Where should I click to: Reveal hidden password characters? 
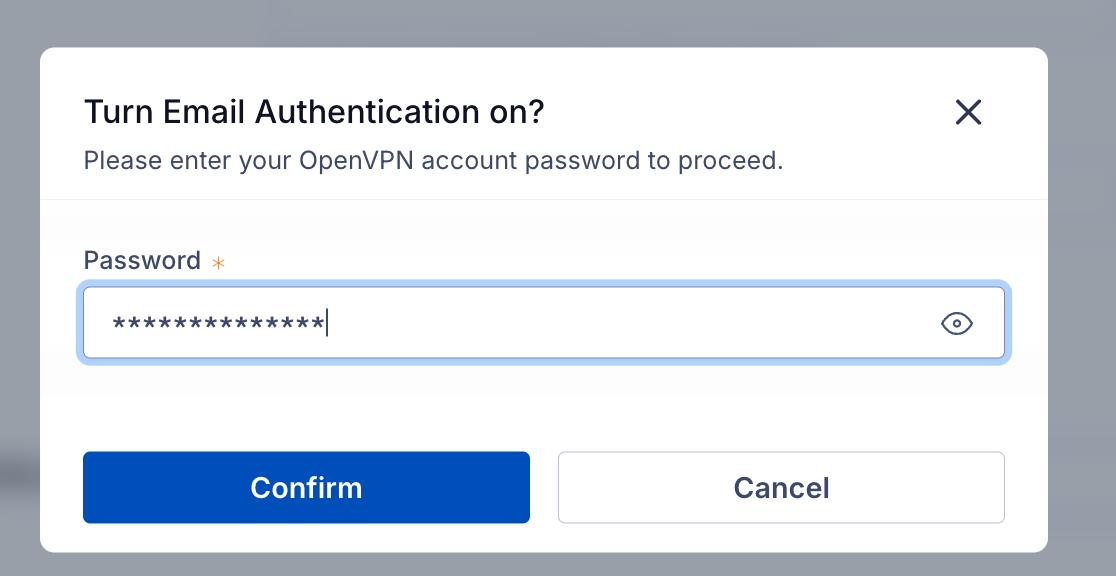coord(957,323)
